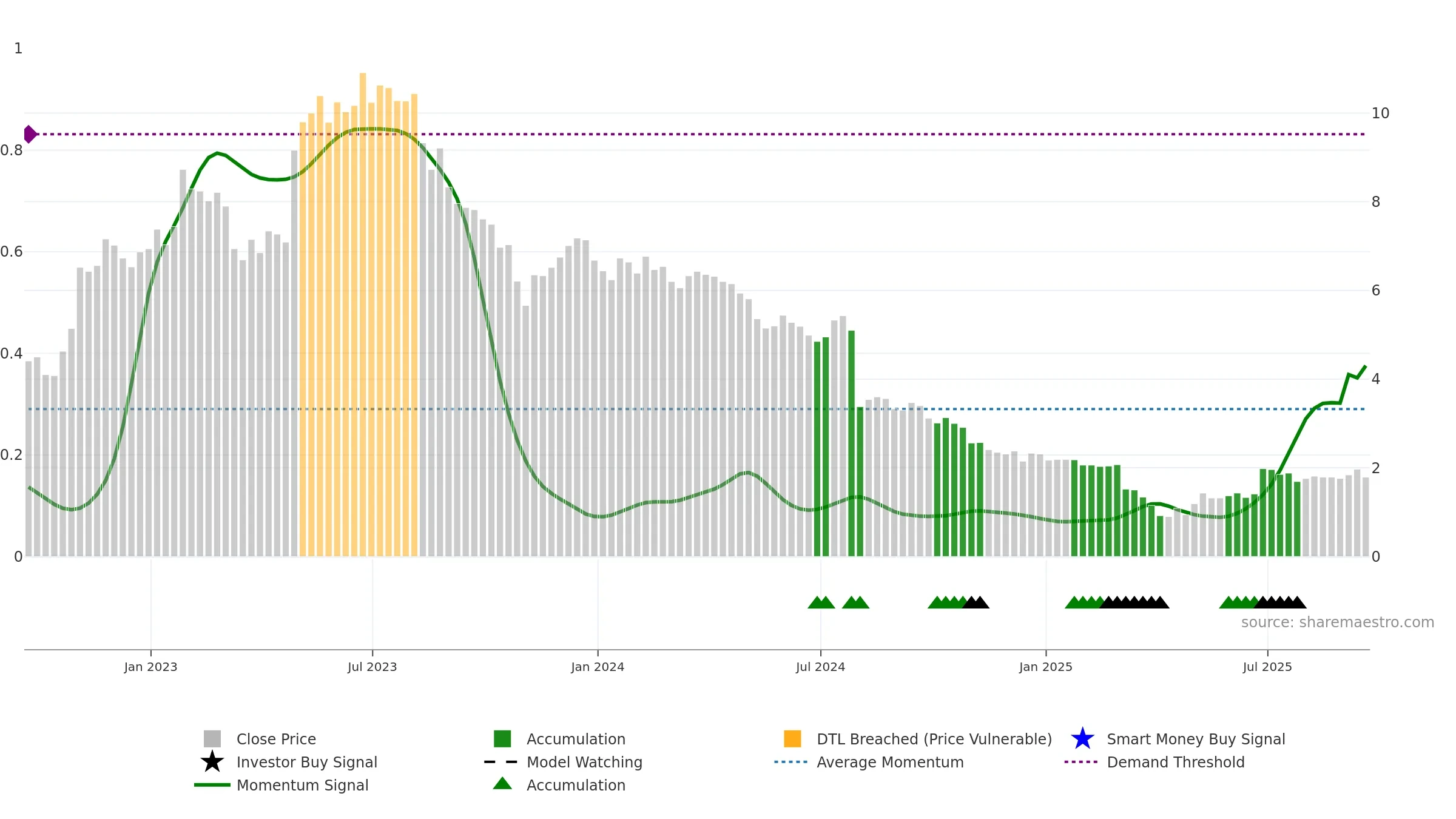The width and height of the screenshot is (1456, 819).
Task: Toggle the Close Price legend entry
Action: pyautogui.click(x=276, y=739)
